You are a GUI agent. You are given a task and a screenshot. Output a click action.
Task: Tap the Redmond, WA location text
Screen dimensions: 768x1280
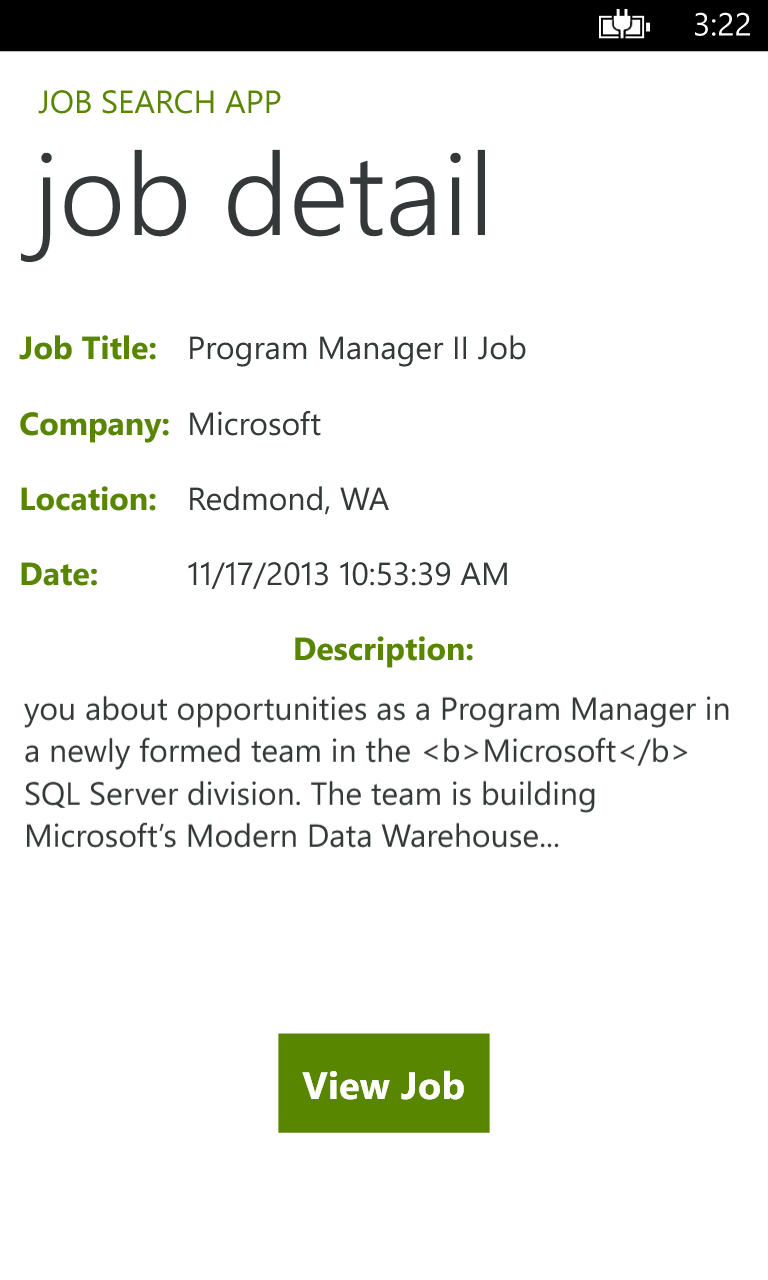[288, 499]
